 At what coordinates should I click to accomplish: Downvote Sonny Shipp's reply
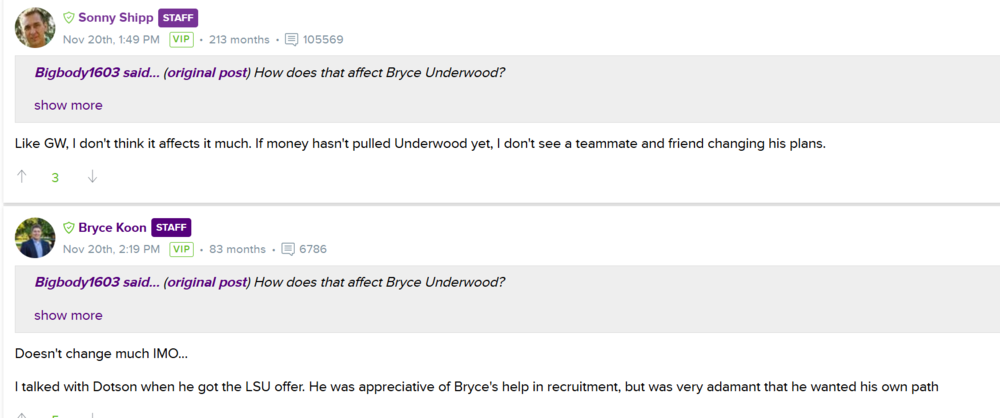[92, 177]
